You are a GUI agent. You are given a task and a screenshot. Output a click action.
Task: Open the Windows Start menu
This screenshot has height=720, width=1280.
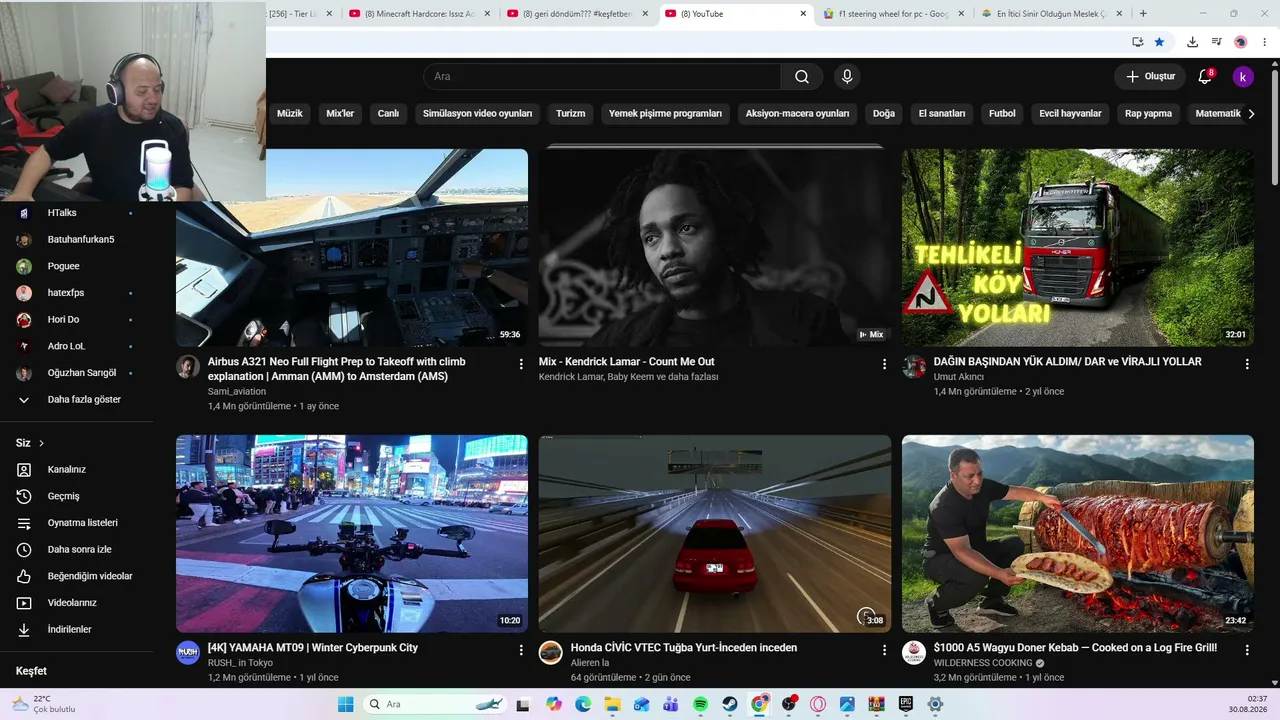pos(346,704)
